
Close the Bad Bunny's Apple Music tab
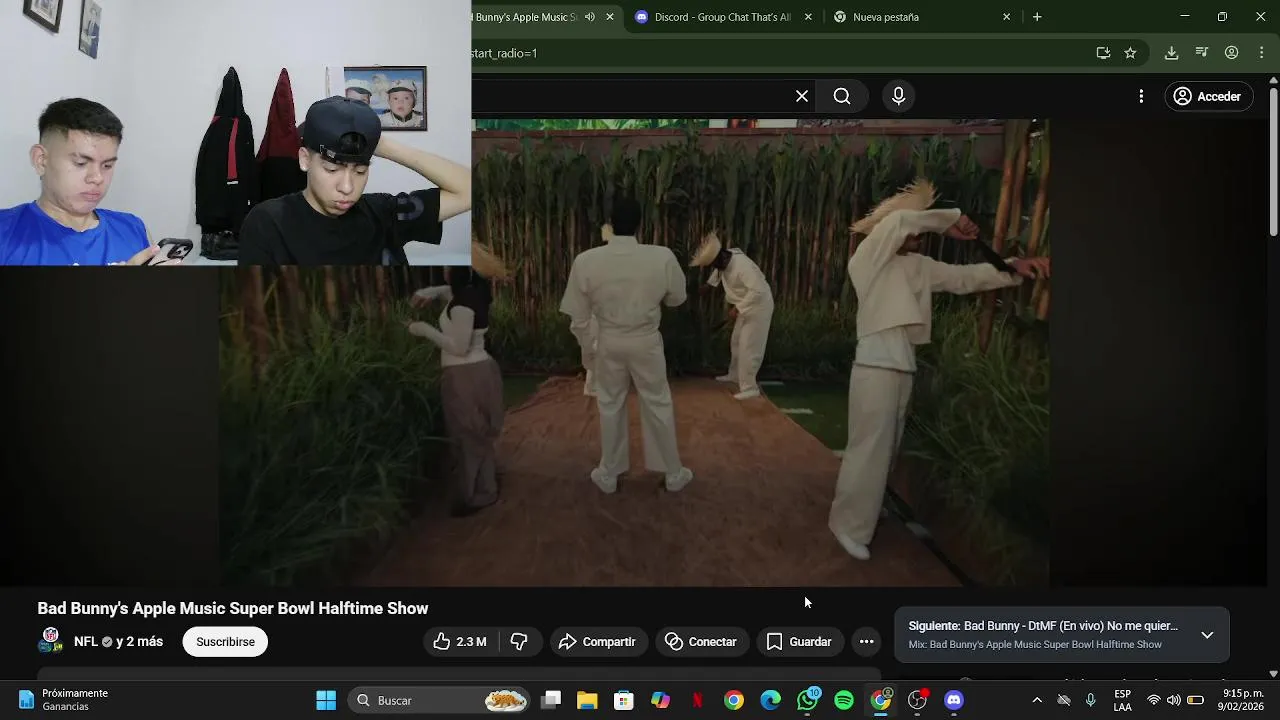610,17
